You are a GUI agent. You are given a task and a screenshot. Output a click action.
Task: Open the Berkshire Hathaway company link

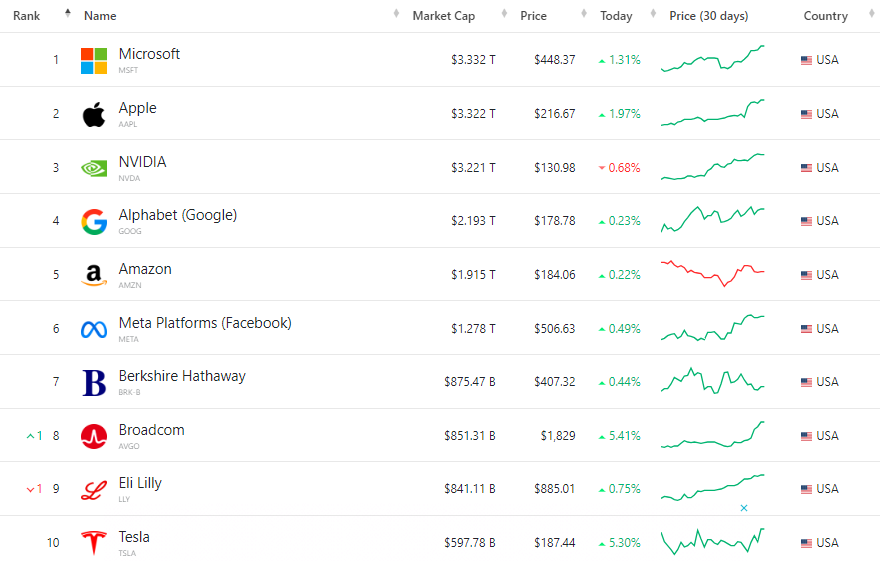[182, 376]
